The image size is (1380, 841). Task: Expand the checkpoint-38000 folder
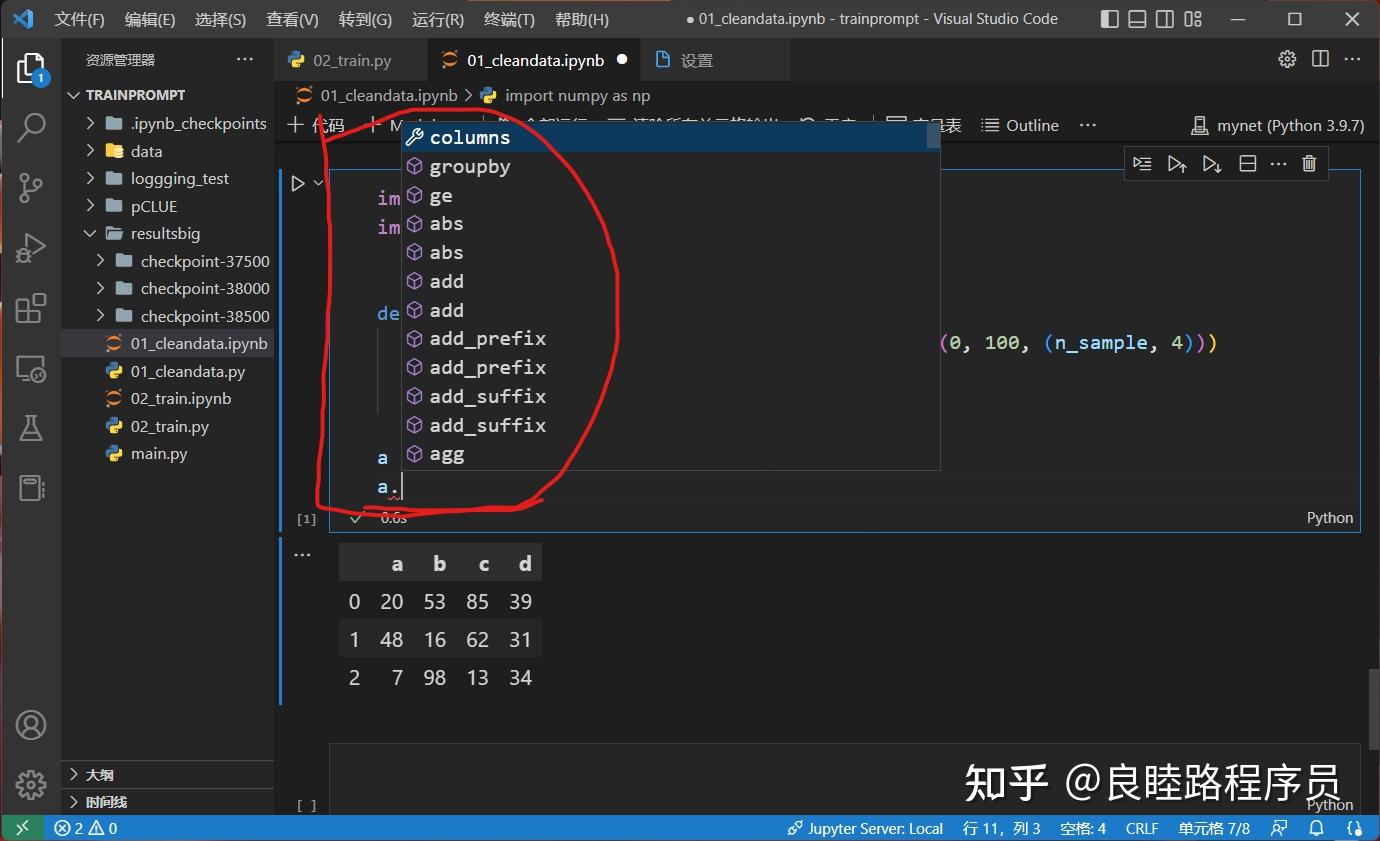point(167,288)
